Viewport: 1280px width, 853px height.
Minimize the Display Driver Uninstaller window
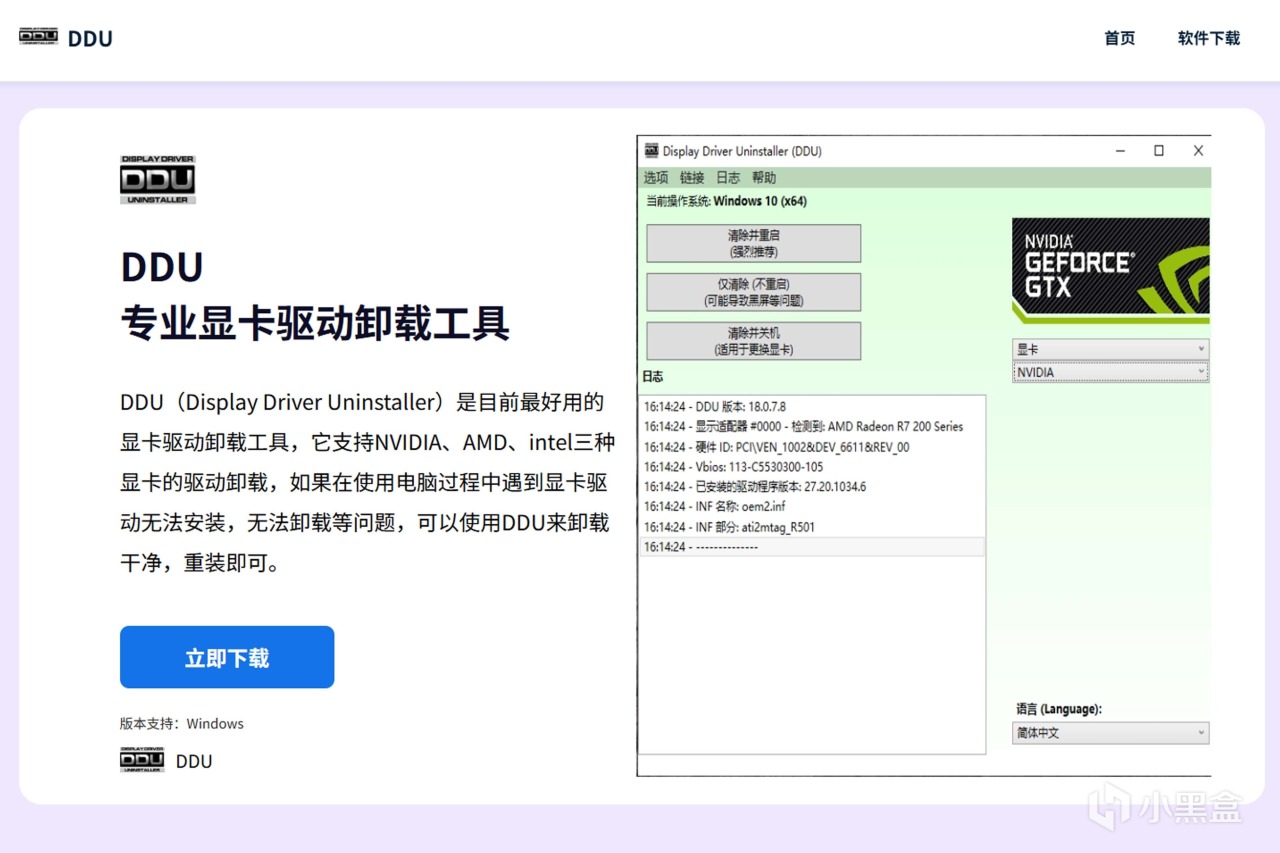coord(1120,151)
